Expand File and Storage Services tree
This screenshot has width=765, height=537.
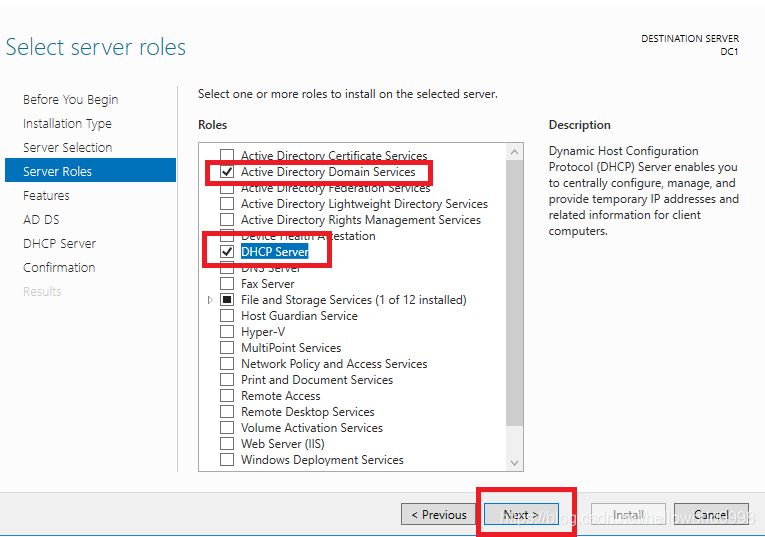click(x=210, y=300)
